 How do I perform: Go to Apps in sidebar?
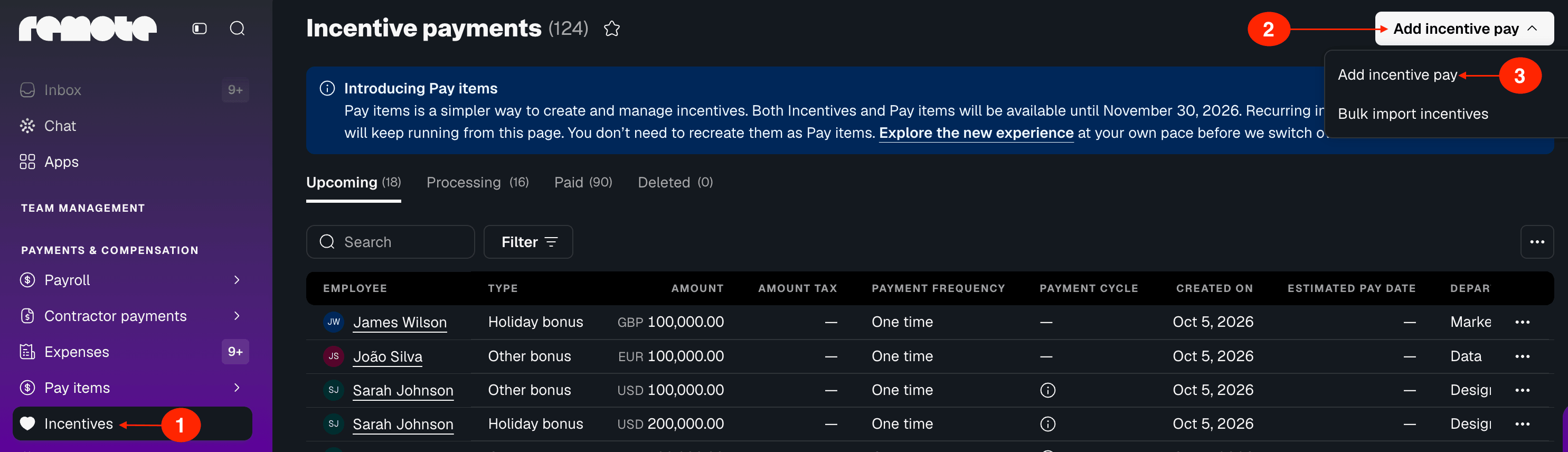(x=61, y=162)
